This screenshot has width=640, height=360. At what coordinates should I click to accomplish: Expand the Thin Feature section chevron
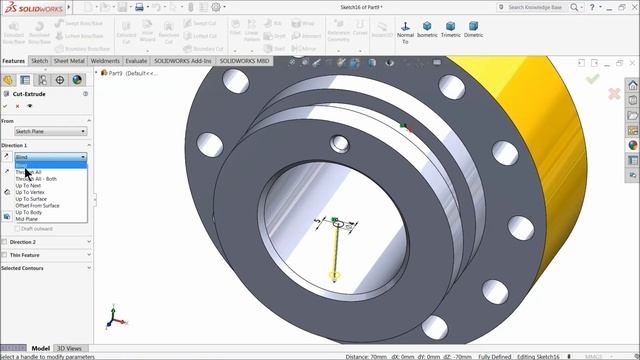89,255
